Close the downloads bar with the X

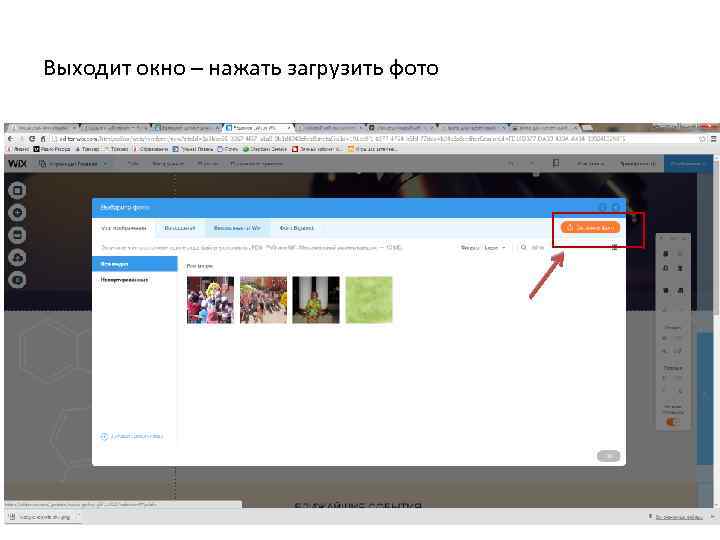click(x=713, y=517)
